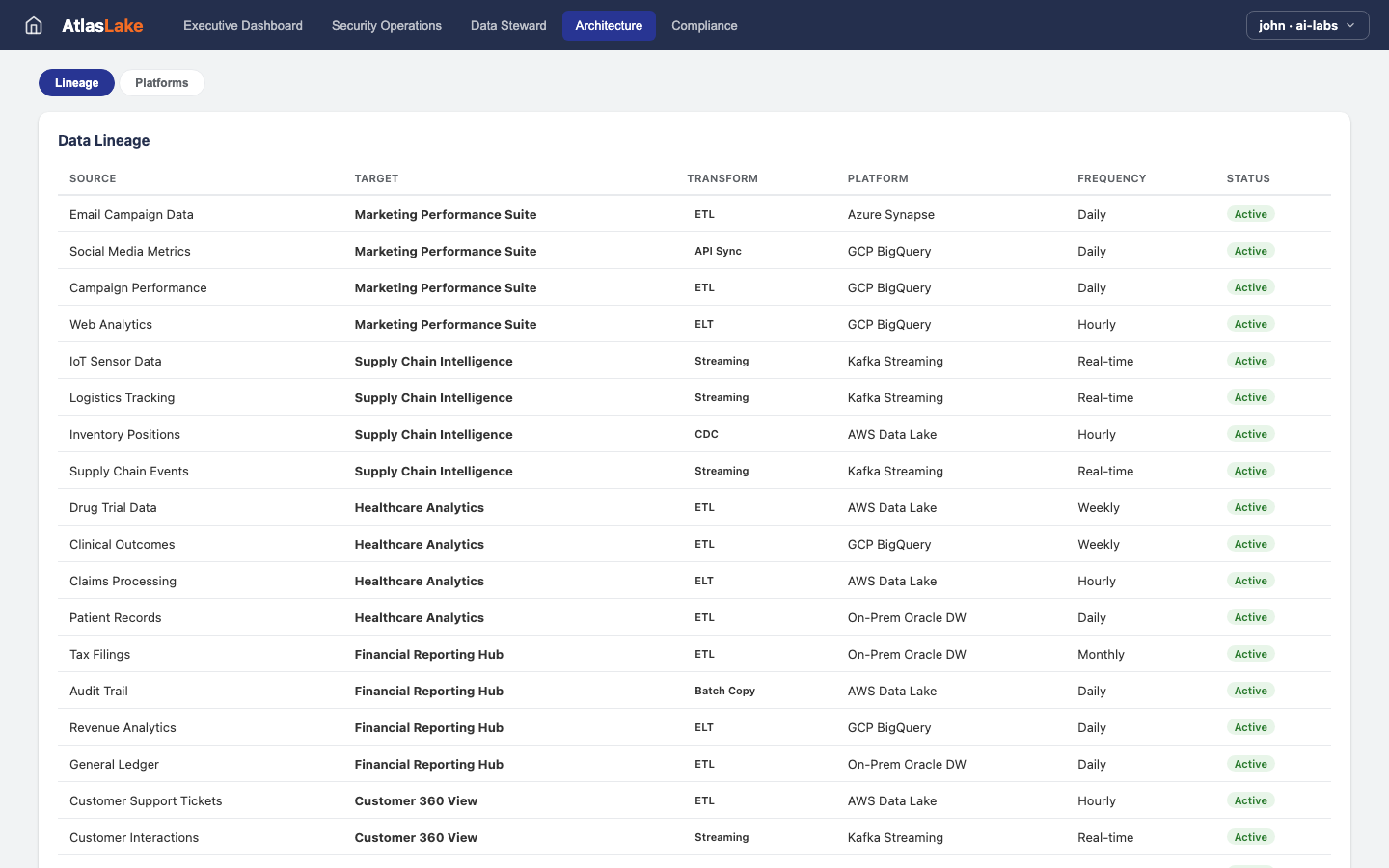This screenshot has height=868, width=1389.
Task: Switch to the Platforms view
Action: (x=161, y=83)
